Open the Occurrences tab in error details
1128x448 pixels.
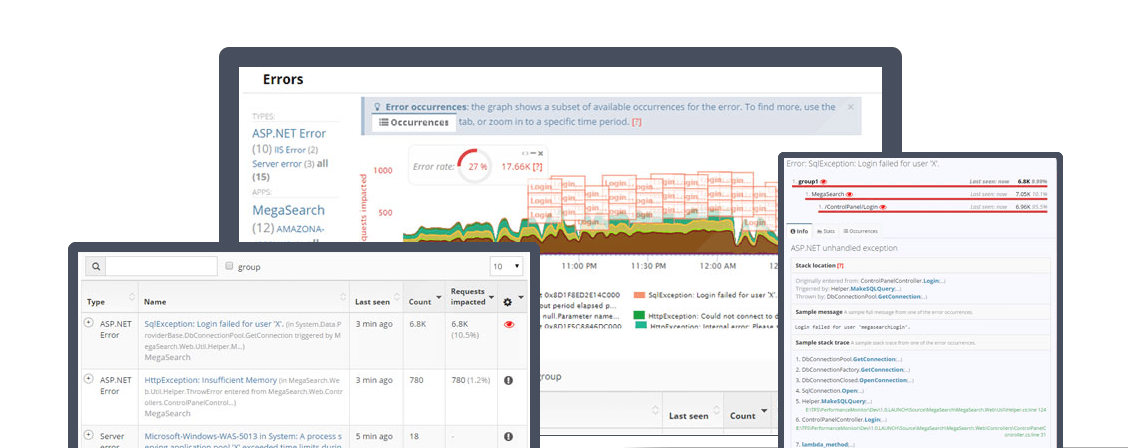click(x=863, y=230)
